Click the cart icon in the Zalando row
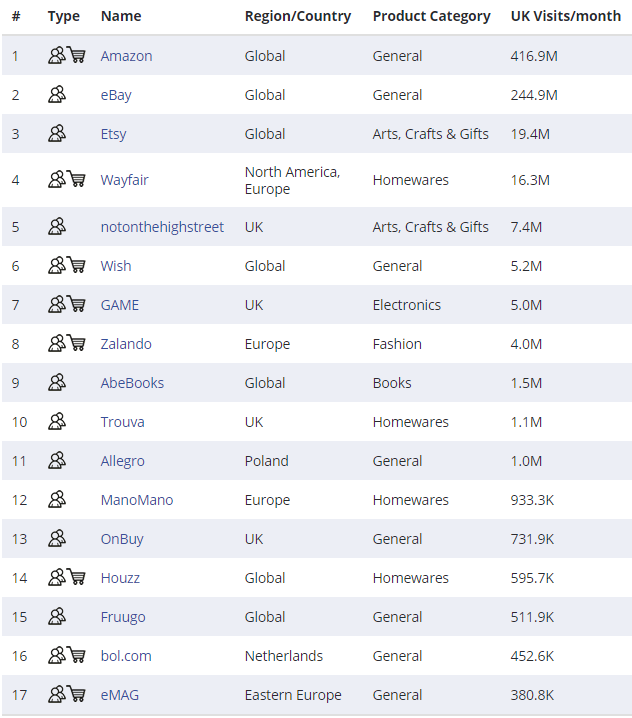Screen dimensions: 632x718 coord(76,344)
